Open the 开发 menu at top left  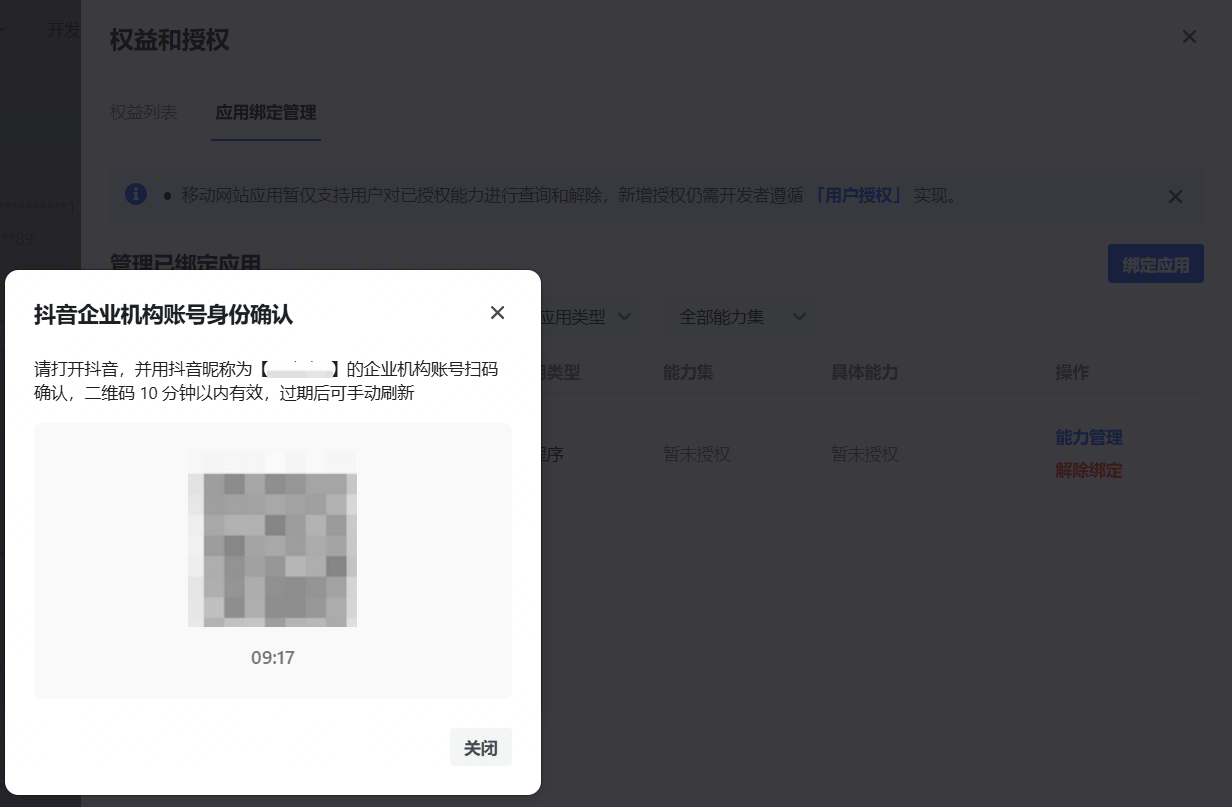63,30
